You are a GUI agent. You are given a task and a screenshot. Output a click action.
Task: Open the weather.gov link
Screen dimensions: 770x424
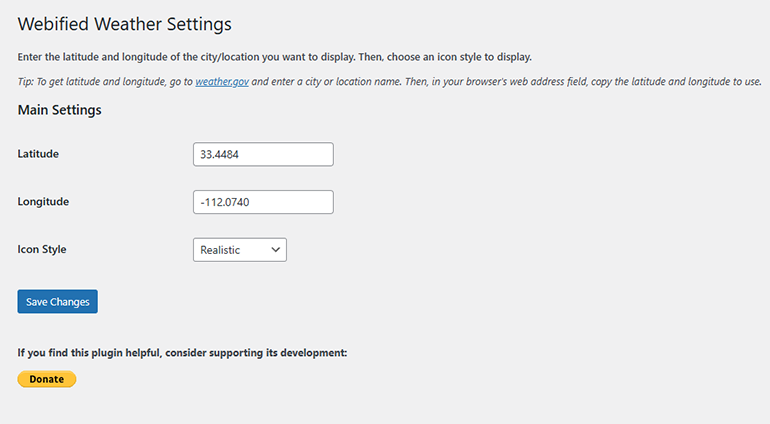pyautogui.click(x=222, y=82)
